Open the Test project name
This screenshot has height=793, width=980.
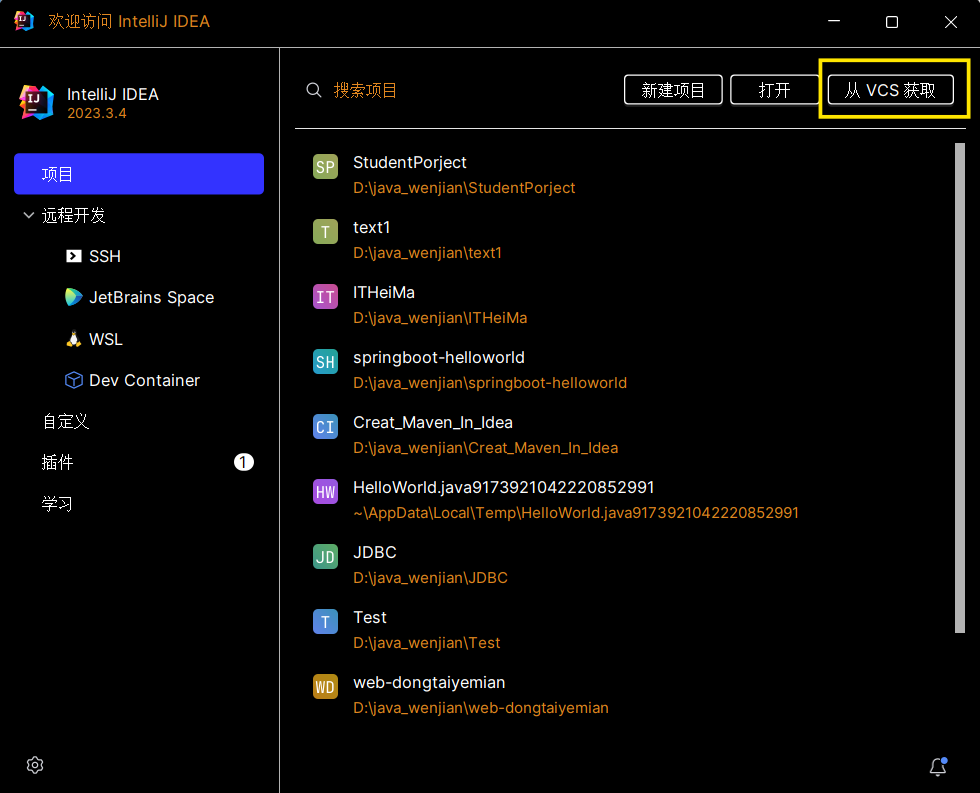point(370,617)
